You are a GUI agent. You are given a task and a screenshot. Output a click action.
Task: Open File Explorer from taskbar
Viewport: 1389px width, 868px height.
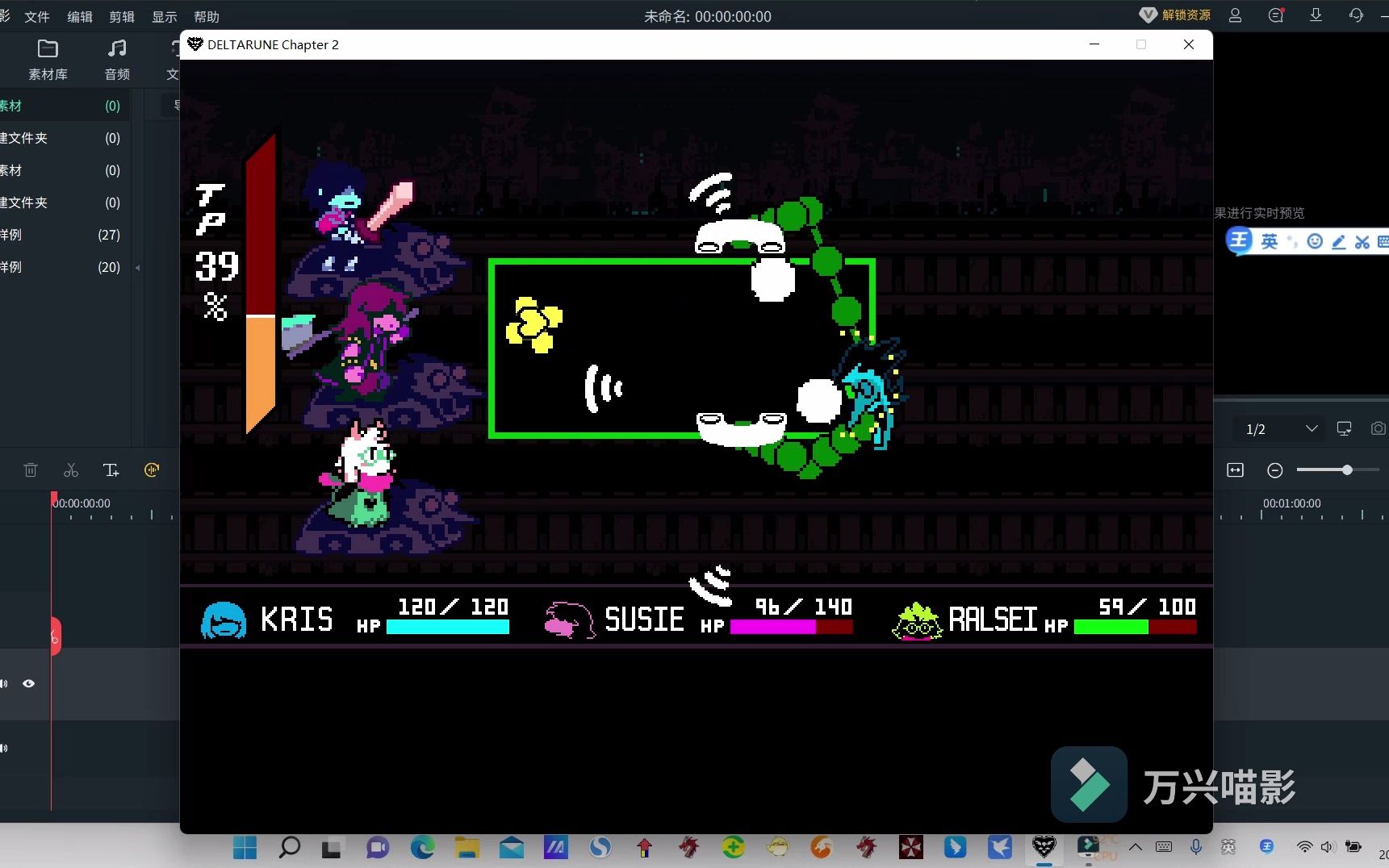[466, 847]
